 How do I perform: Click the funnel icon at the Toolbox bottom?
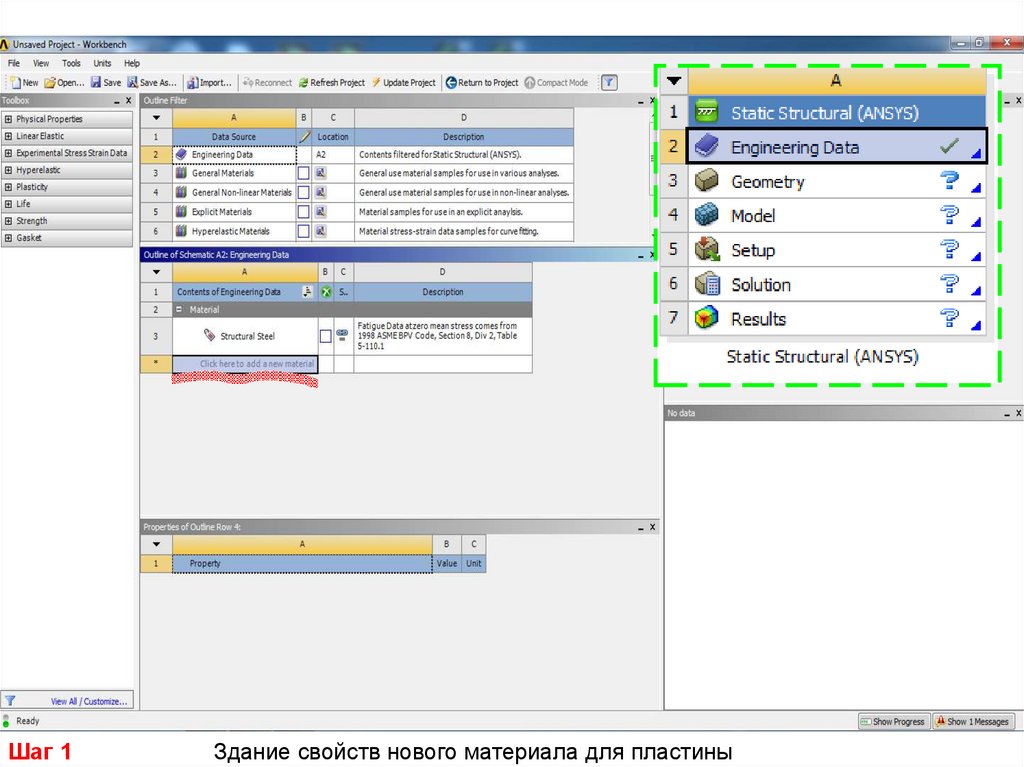(10, 700)
